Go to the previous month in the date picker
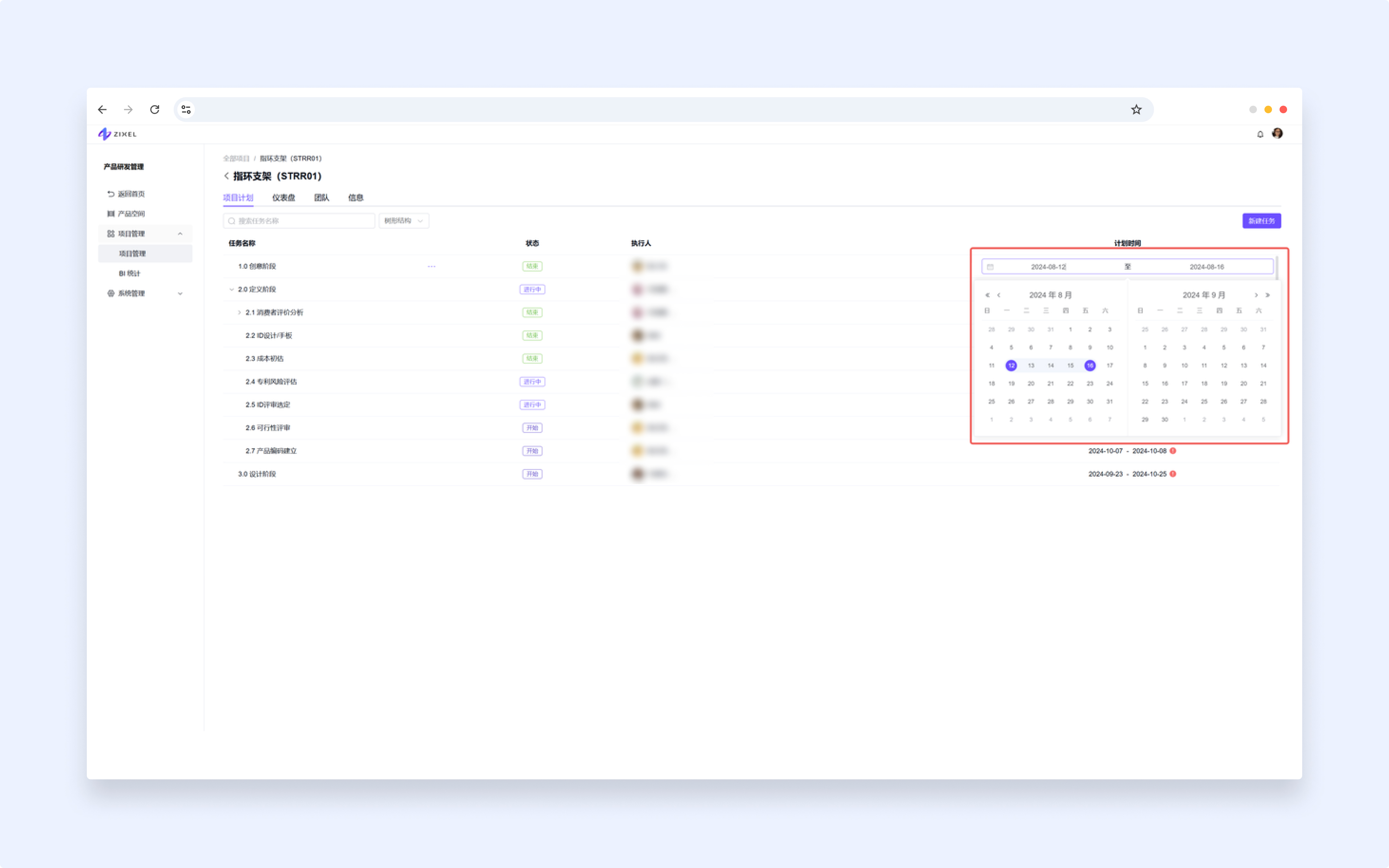 point(999,295)
